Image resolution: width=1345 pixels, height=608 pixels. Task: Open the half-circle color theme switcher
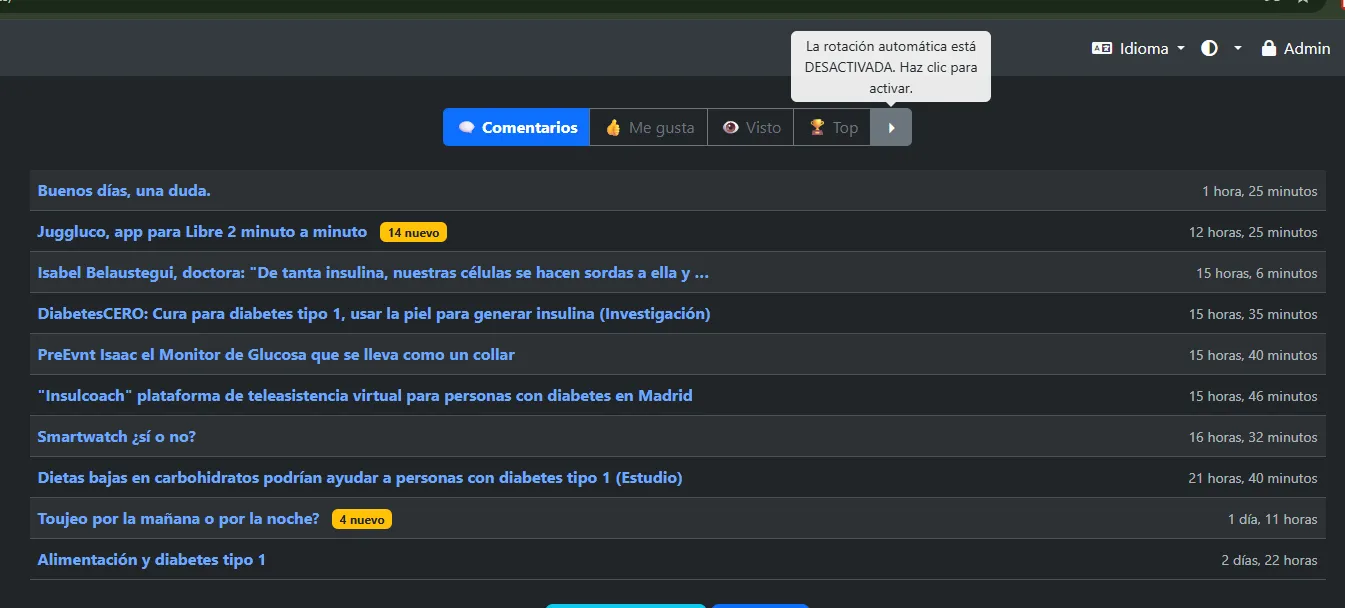pos(1221,48)
